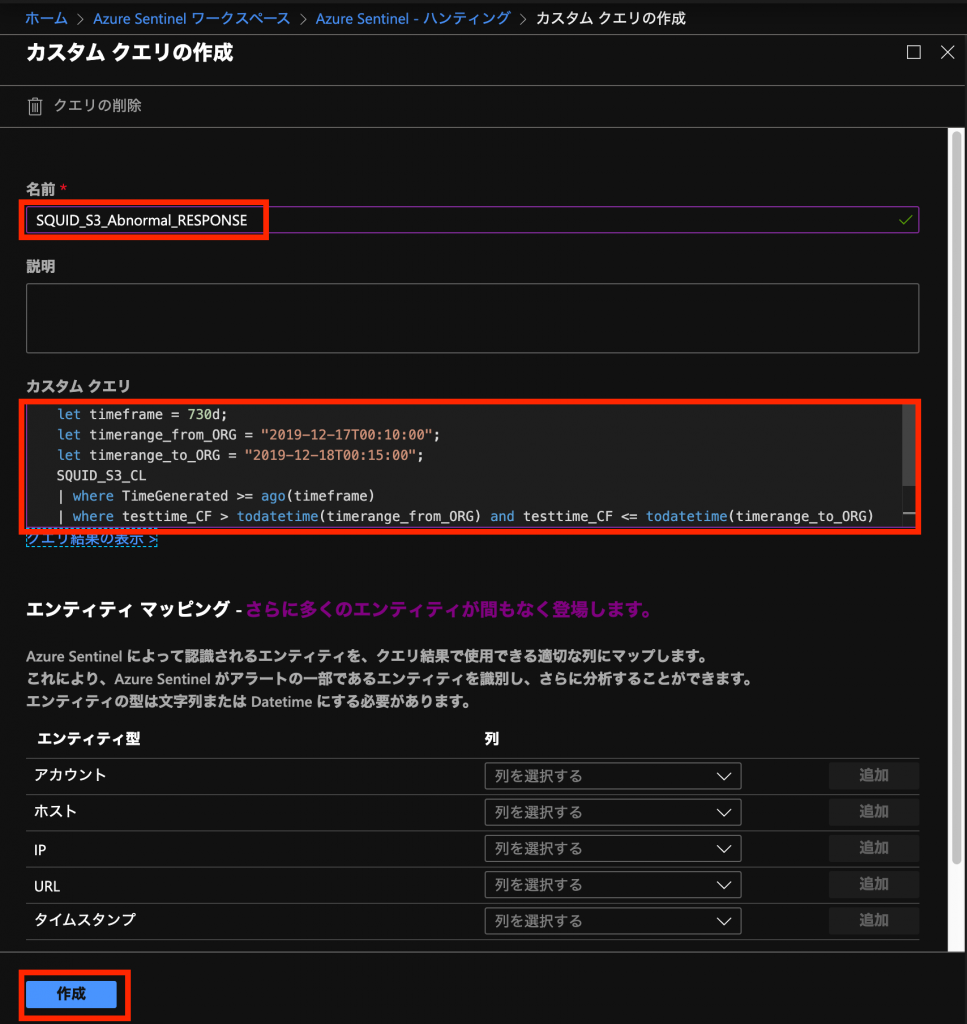This screenshot has width=967, height=1024.
Task: Click the 作成 create button
Action: (x=71, y=994)
